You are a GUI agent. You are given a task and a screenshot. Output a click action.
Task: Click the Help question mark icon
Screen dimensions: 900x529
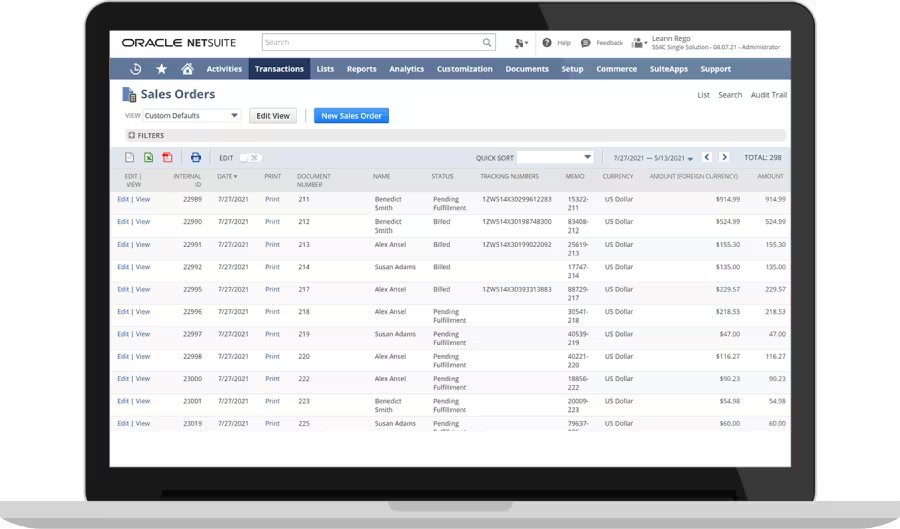(547, 42)
